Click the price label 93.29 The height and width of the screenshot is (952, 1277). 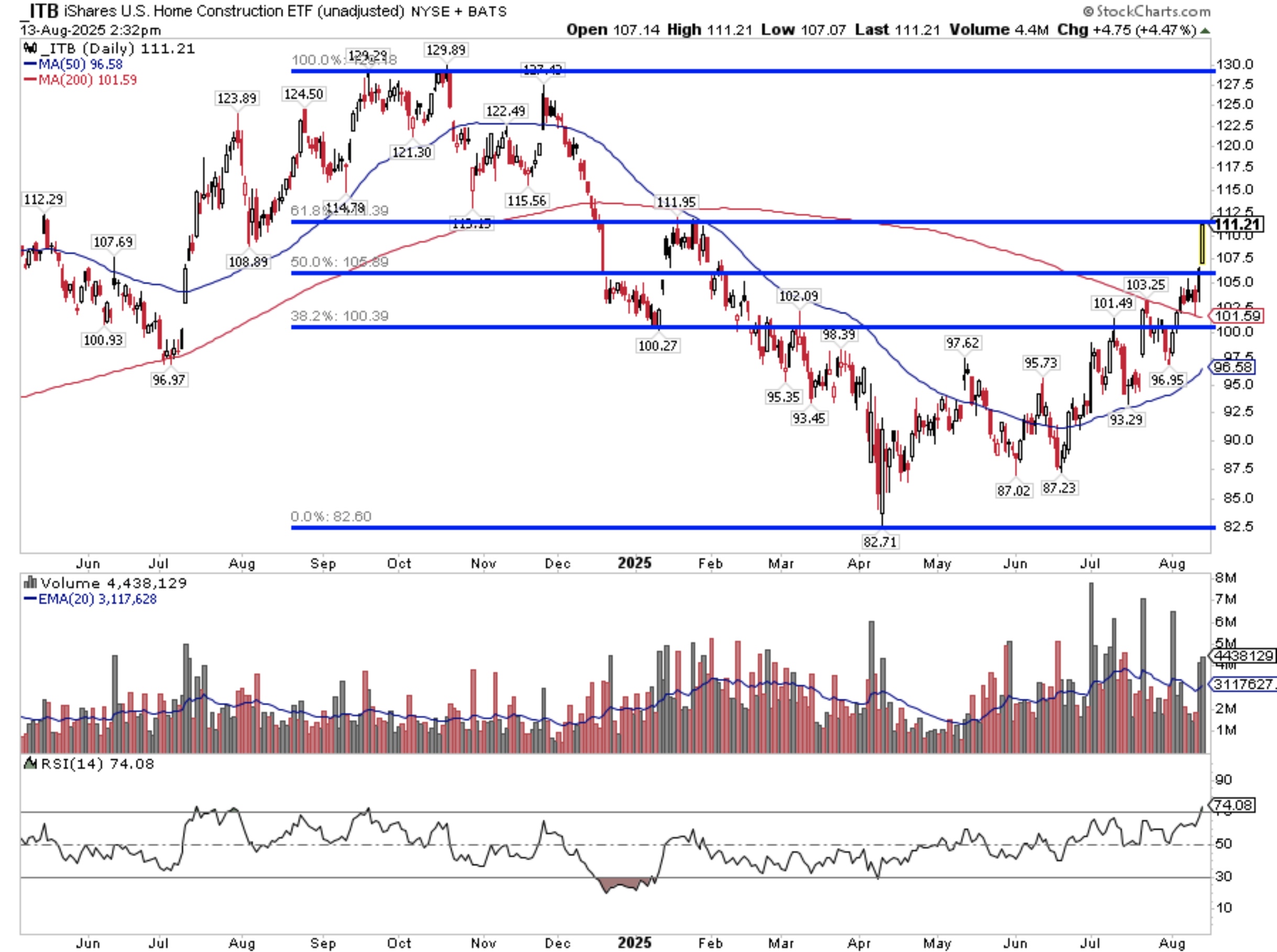pyautogui.click(x=1126, y=419)
